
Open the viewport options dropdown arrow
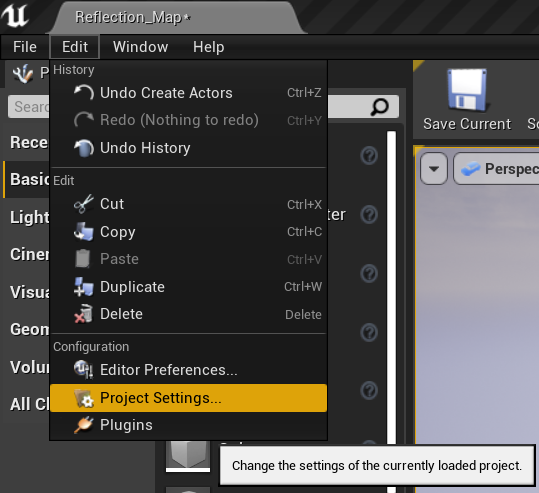click(434, 169)
